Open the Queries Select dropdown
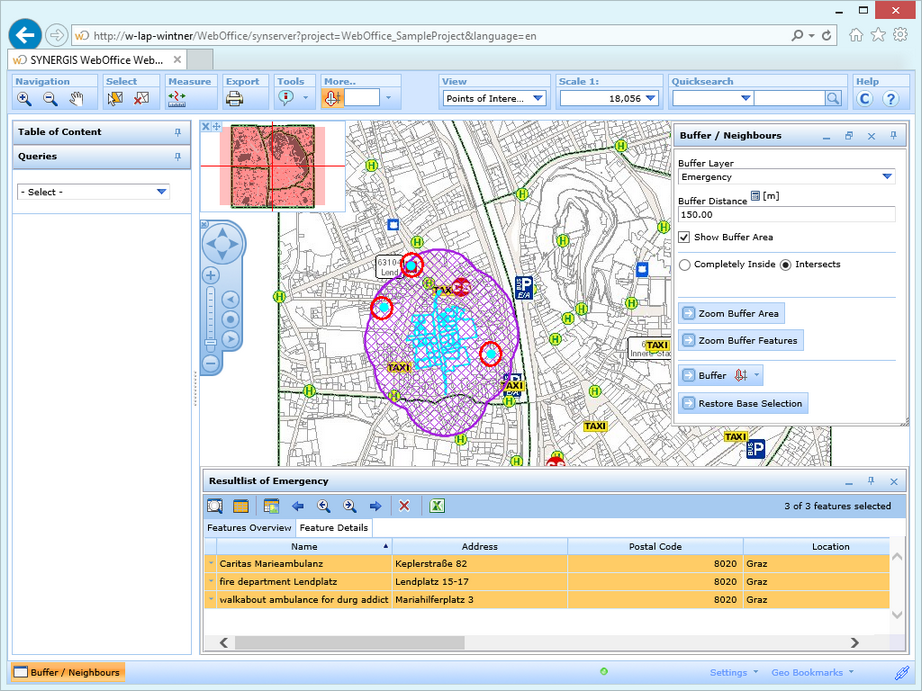922x691 pixels. click(161, 192)
